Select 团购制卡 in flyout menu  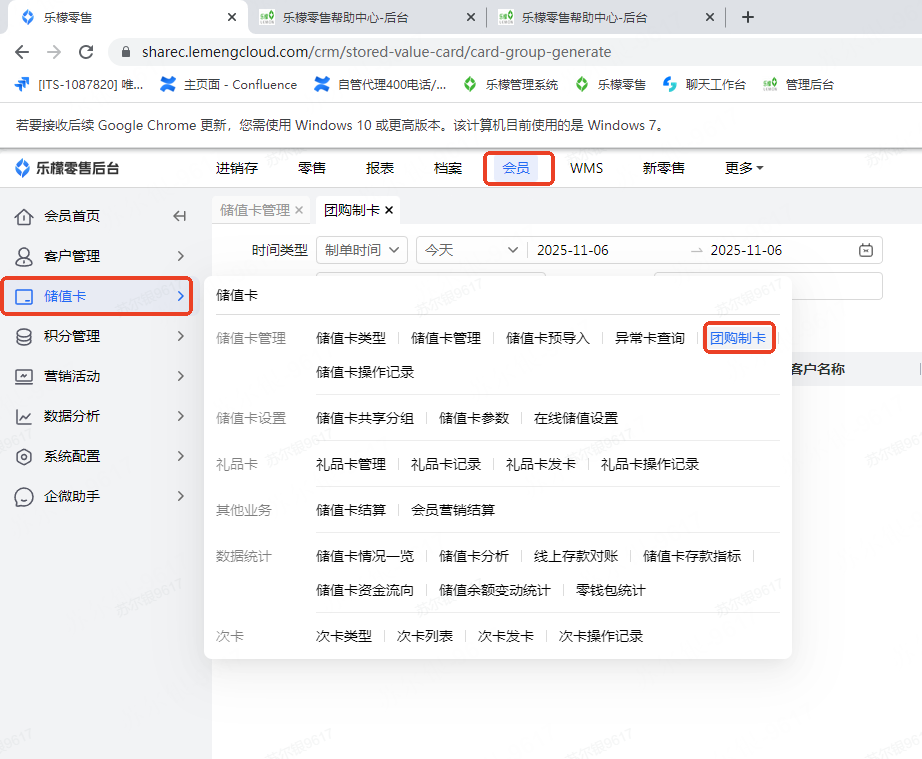pyautogui.click(x=738, y=339)
